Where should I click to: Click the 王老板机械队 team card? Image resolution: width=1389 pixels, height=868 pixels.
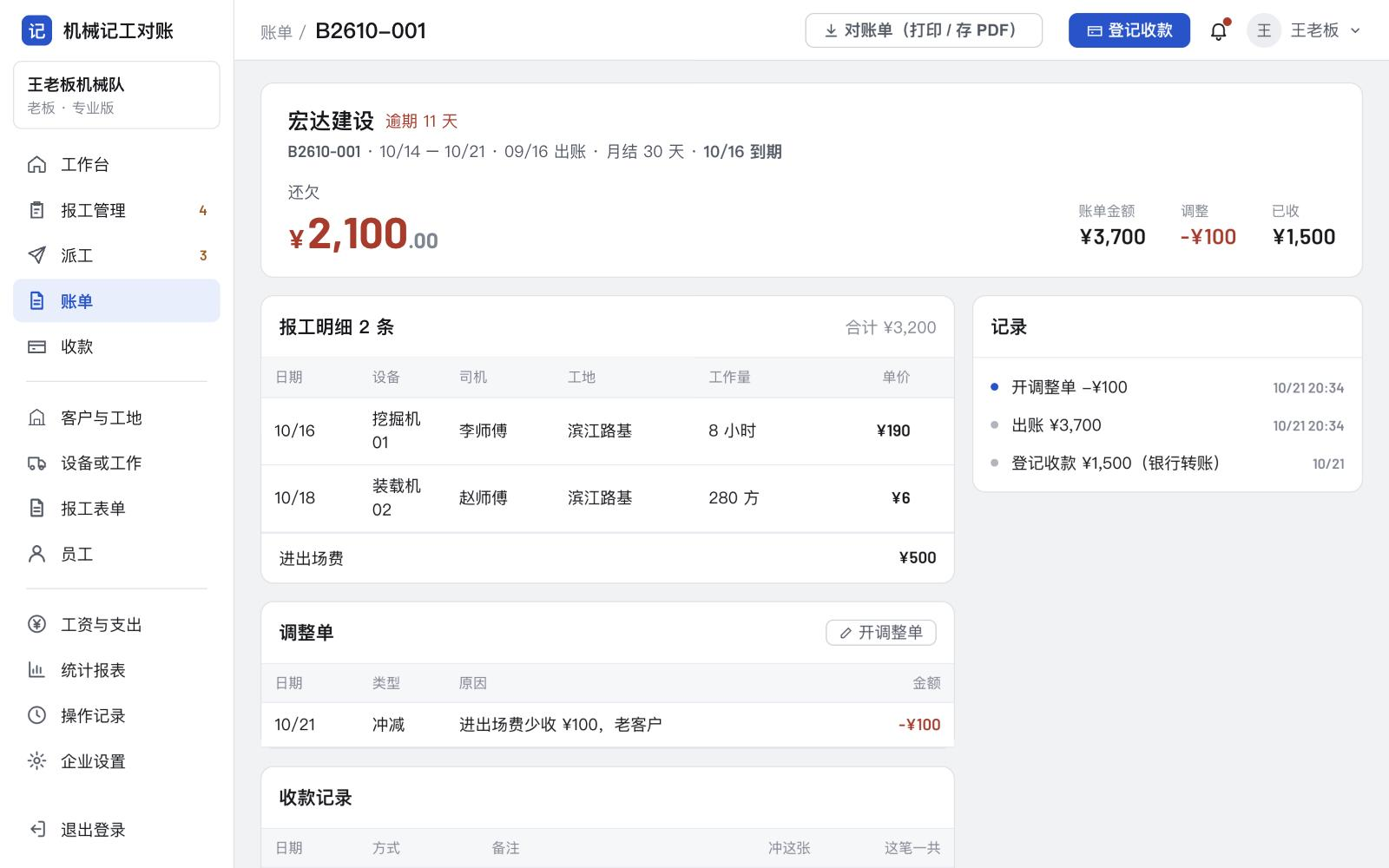pos(116,95)
